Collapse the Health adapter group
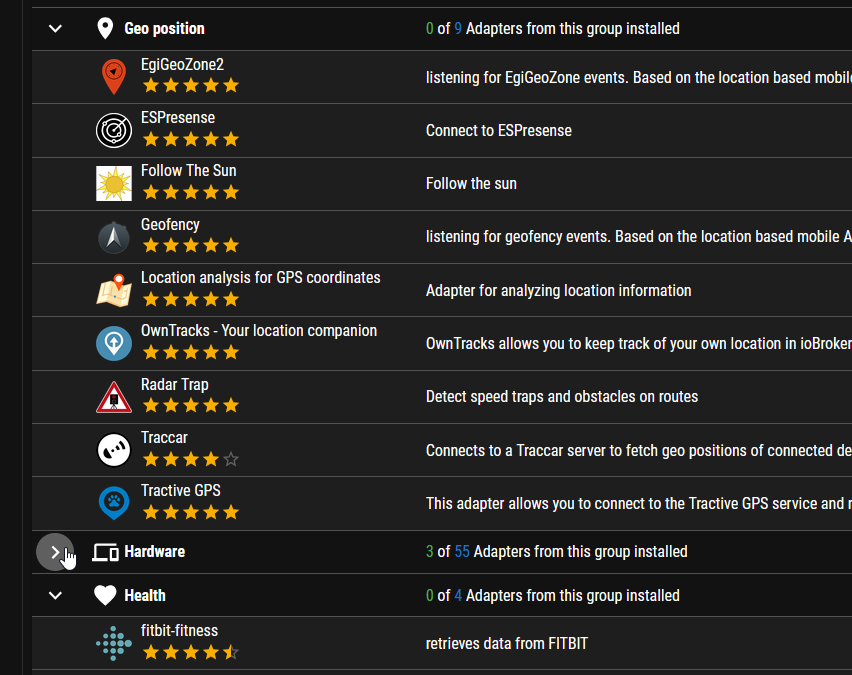This screenshot has height=675, width=852. (55, 596)
